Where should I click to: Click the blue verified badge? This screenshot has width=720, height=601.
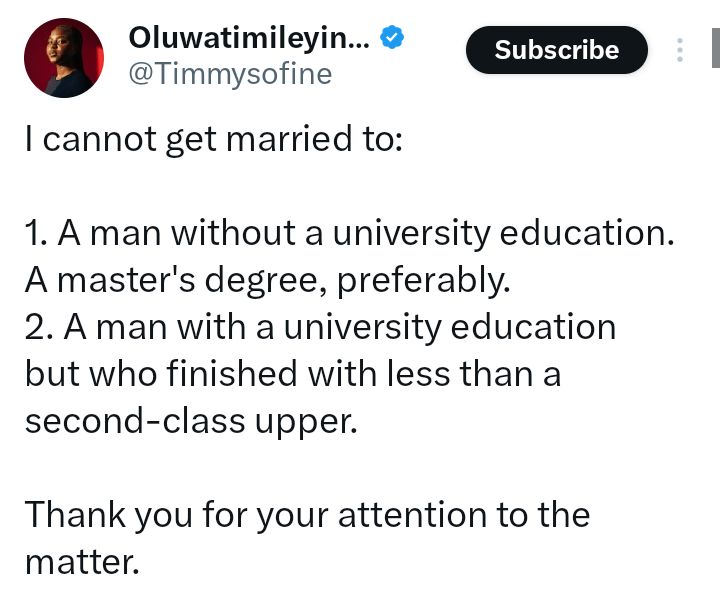(x=394, y=39)
